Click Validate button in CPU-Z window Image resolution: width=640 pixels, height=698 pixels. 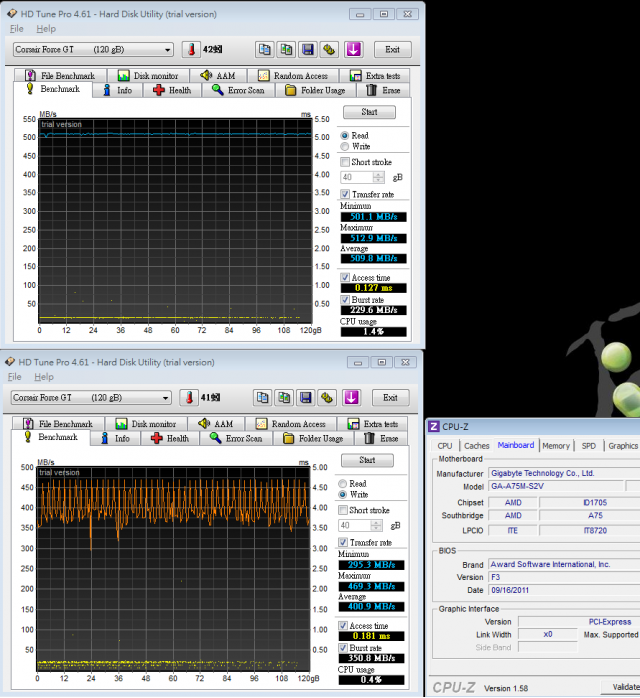pyautogui.click(x=621, y=687)
